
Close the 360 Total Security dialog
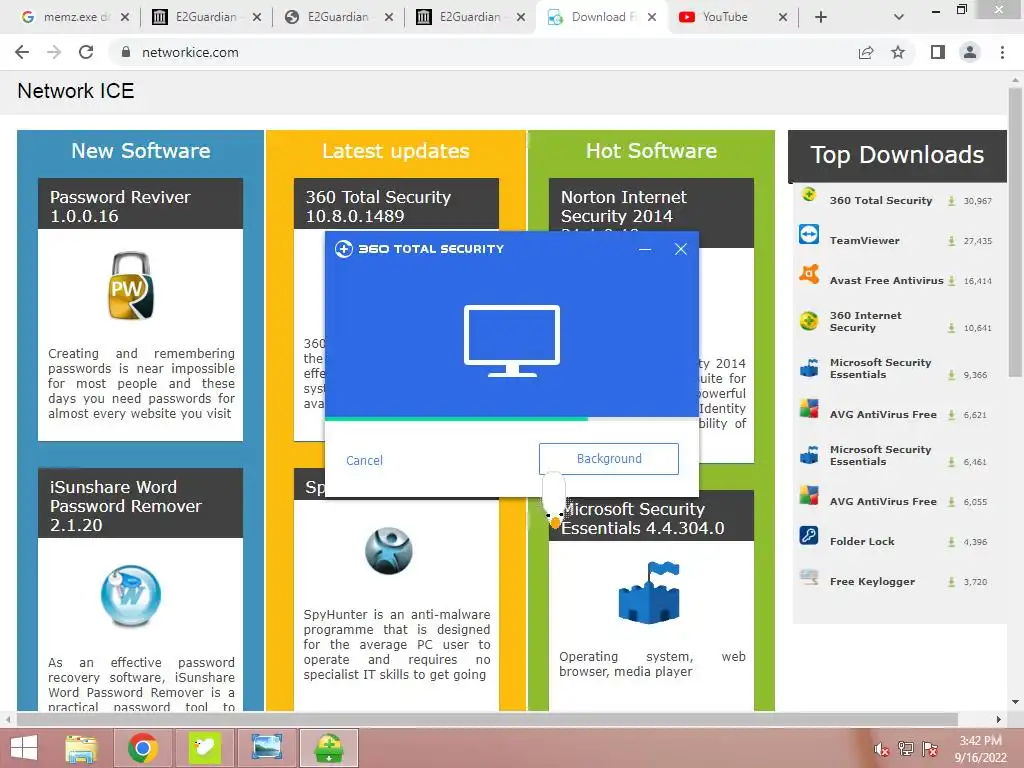click(680, 249)
